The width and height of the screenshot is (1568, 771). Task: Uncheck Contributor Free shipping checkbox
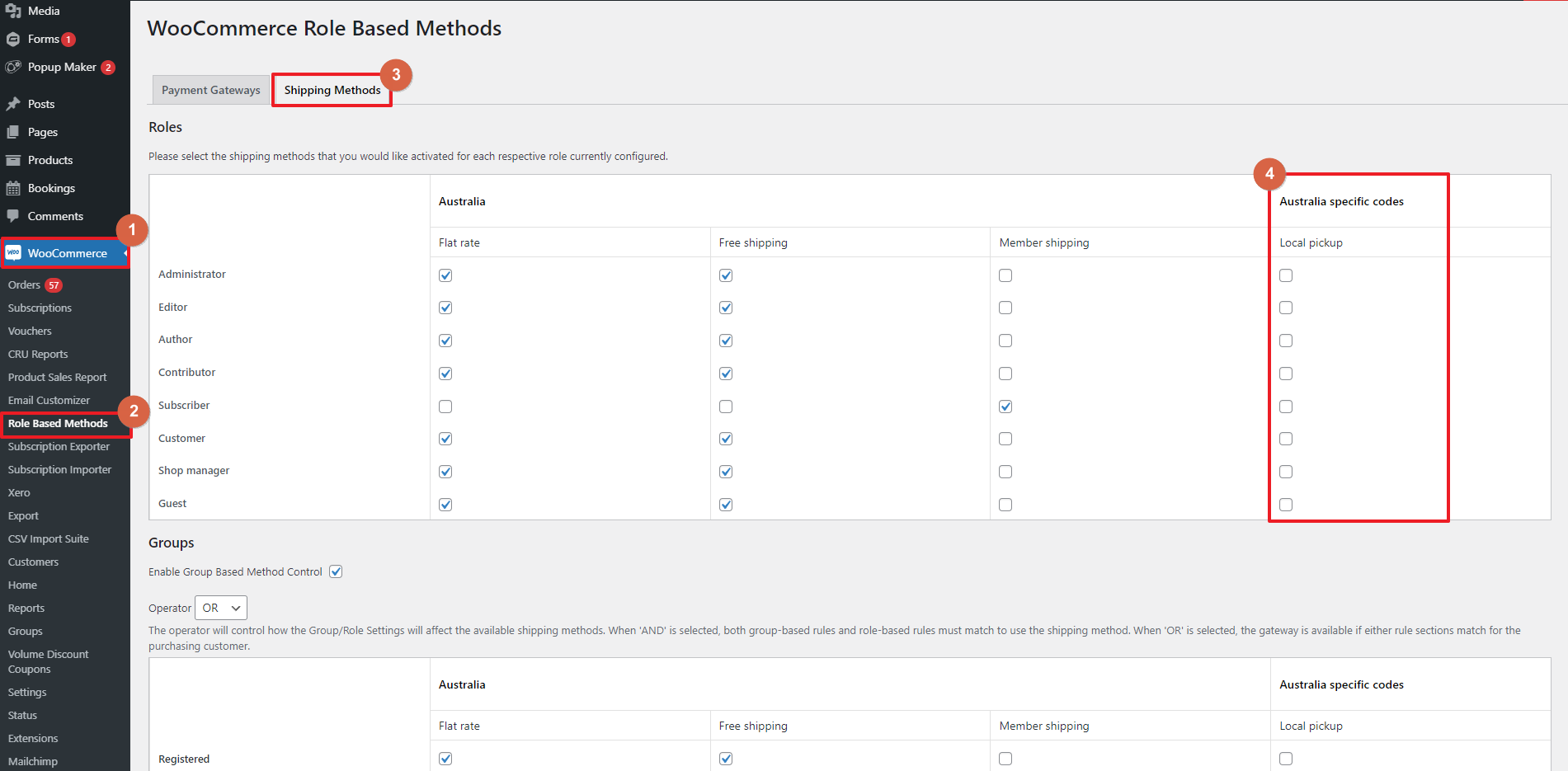click(x=726, y=374)
